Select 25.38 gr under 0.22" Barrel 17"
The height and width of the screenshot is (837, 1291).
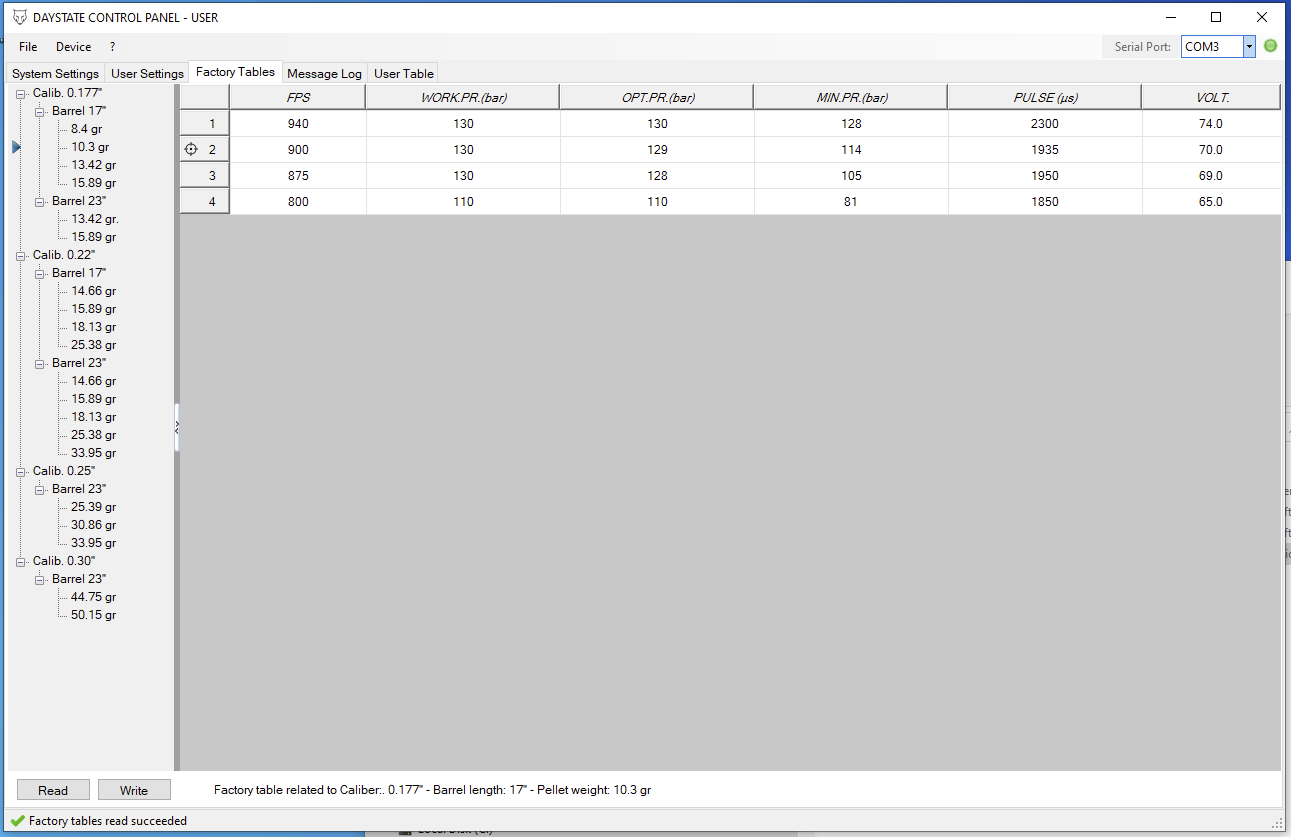coord(93,345)
